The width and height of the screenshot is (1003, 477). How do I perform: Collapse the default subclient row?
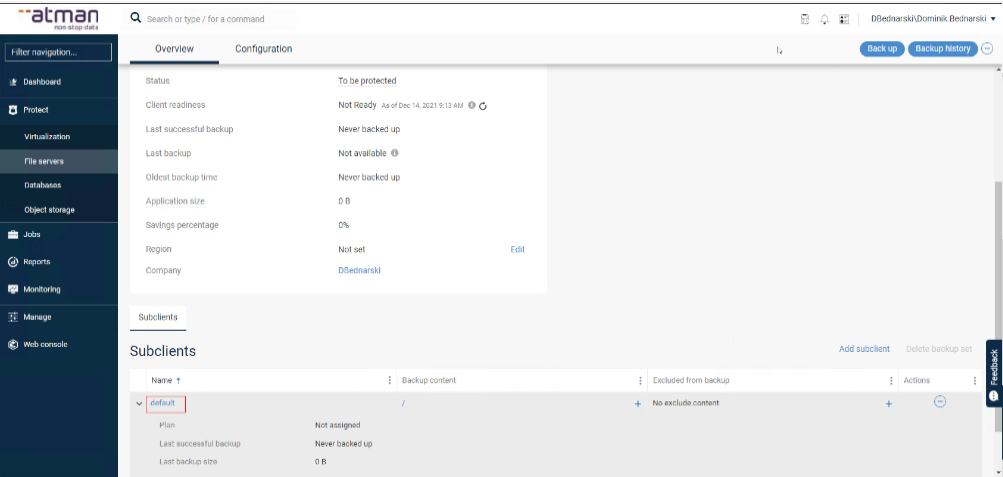pos(139,404)
